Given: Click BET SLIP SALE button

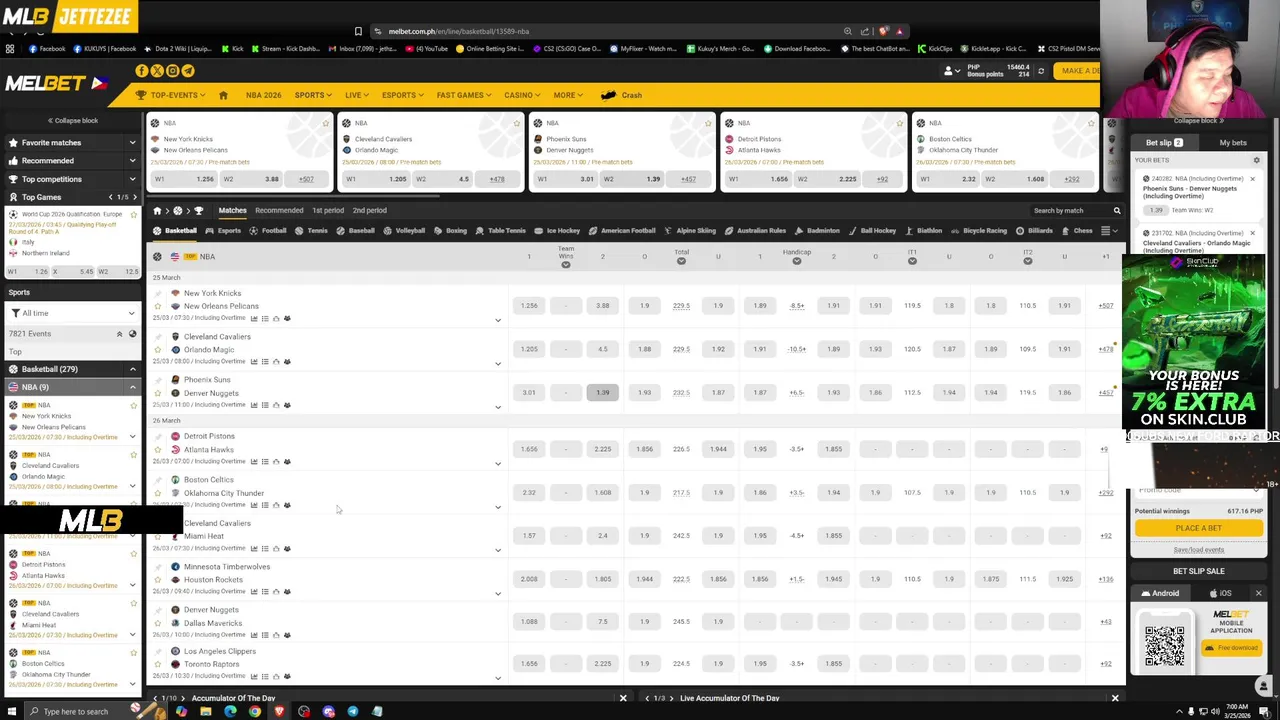Looking at the screenshot, I should 1198,571.
